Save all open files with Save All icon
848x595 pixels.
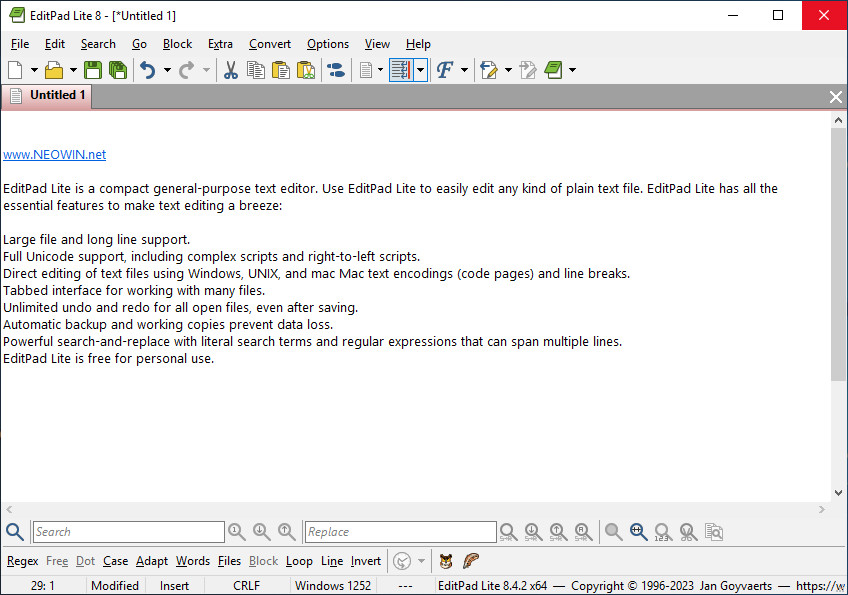pos(117,70)
